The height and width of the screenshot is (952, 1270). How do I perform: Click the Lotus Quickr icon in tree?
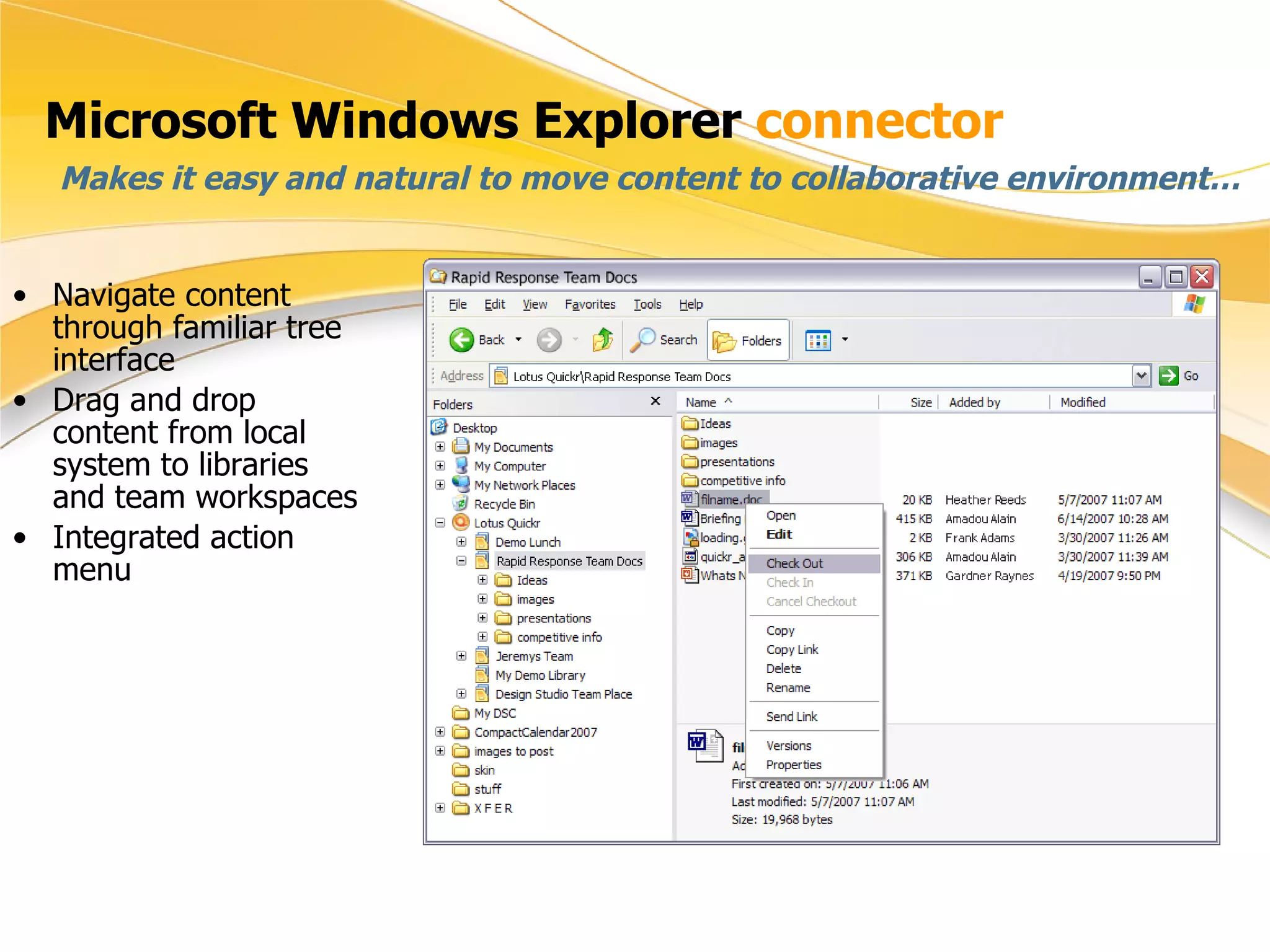click(x=461, y=522)
